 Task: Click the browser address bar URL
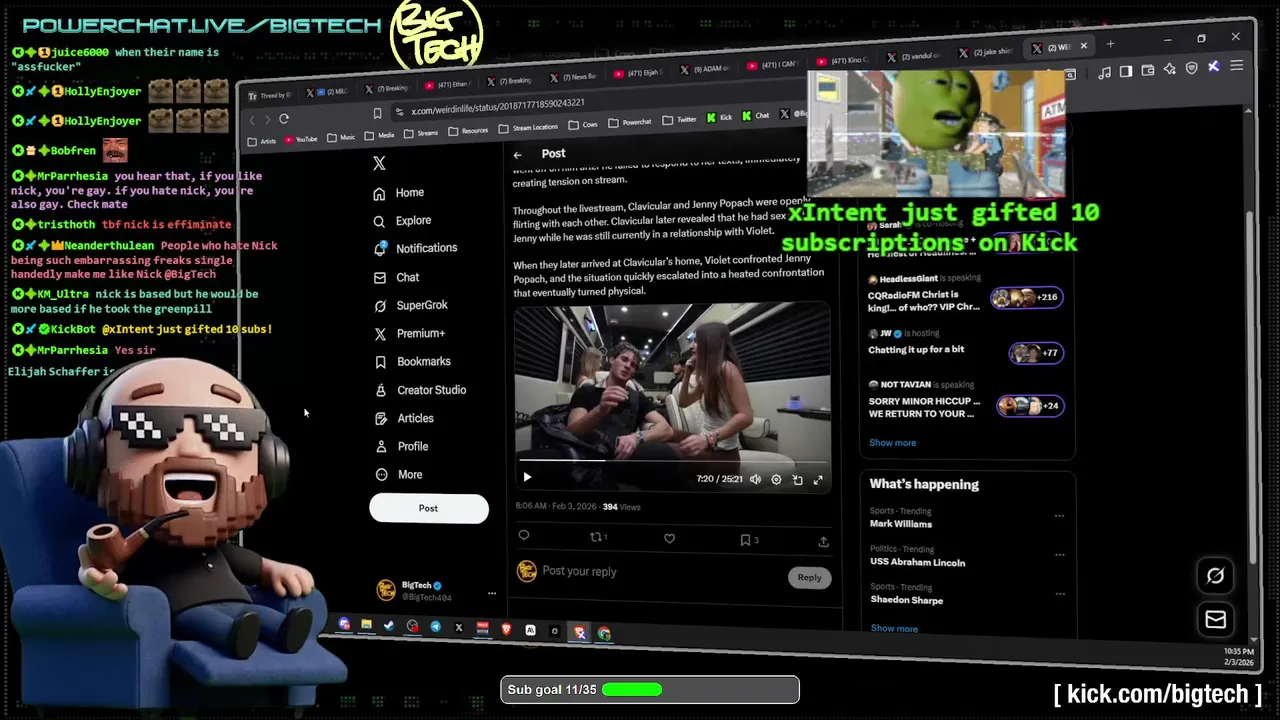(x=498, y=106)
